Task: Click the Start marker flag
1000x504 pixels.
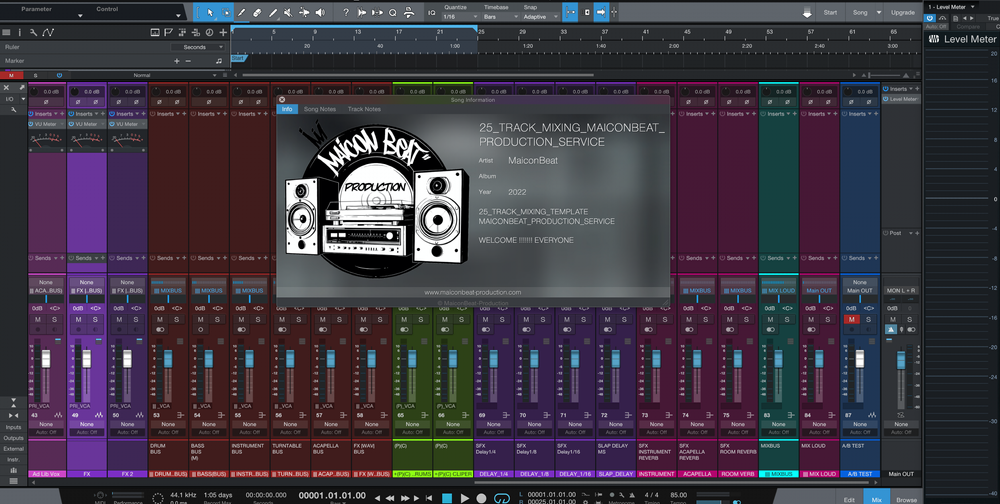Action: pos(237,59)
